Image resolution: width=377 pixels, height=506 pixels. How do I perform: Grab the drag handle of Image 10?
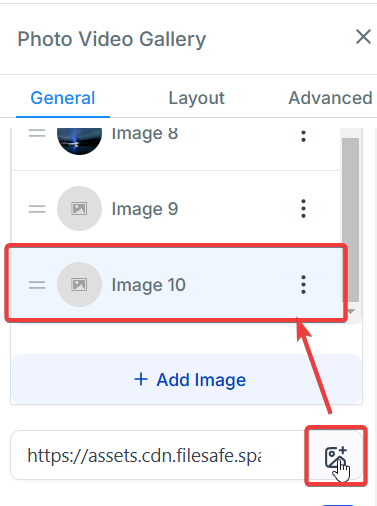37,285
